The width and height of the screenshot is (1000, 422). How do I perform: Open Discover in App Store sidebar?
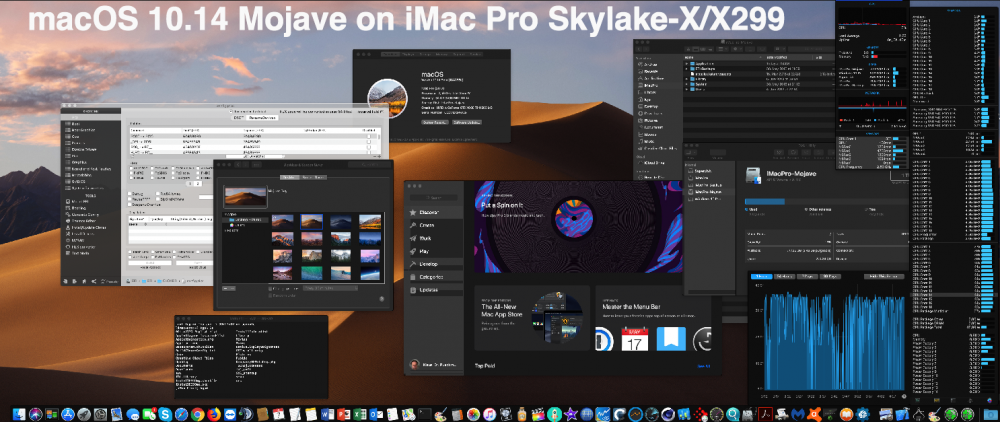coord(436,212)
